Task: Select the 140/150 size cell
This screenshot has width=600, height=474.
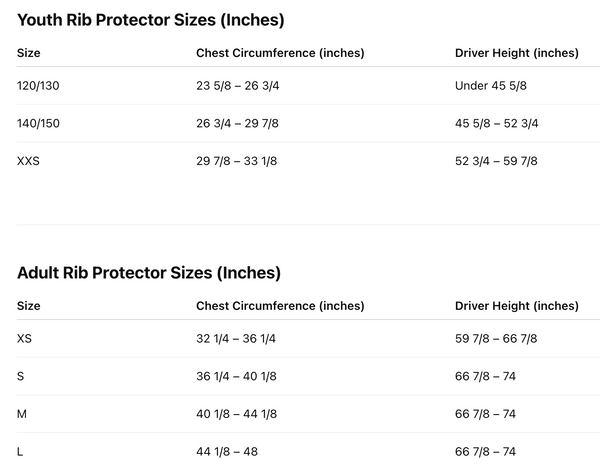Action: [38, 123]
